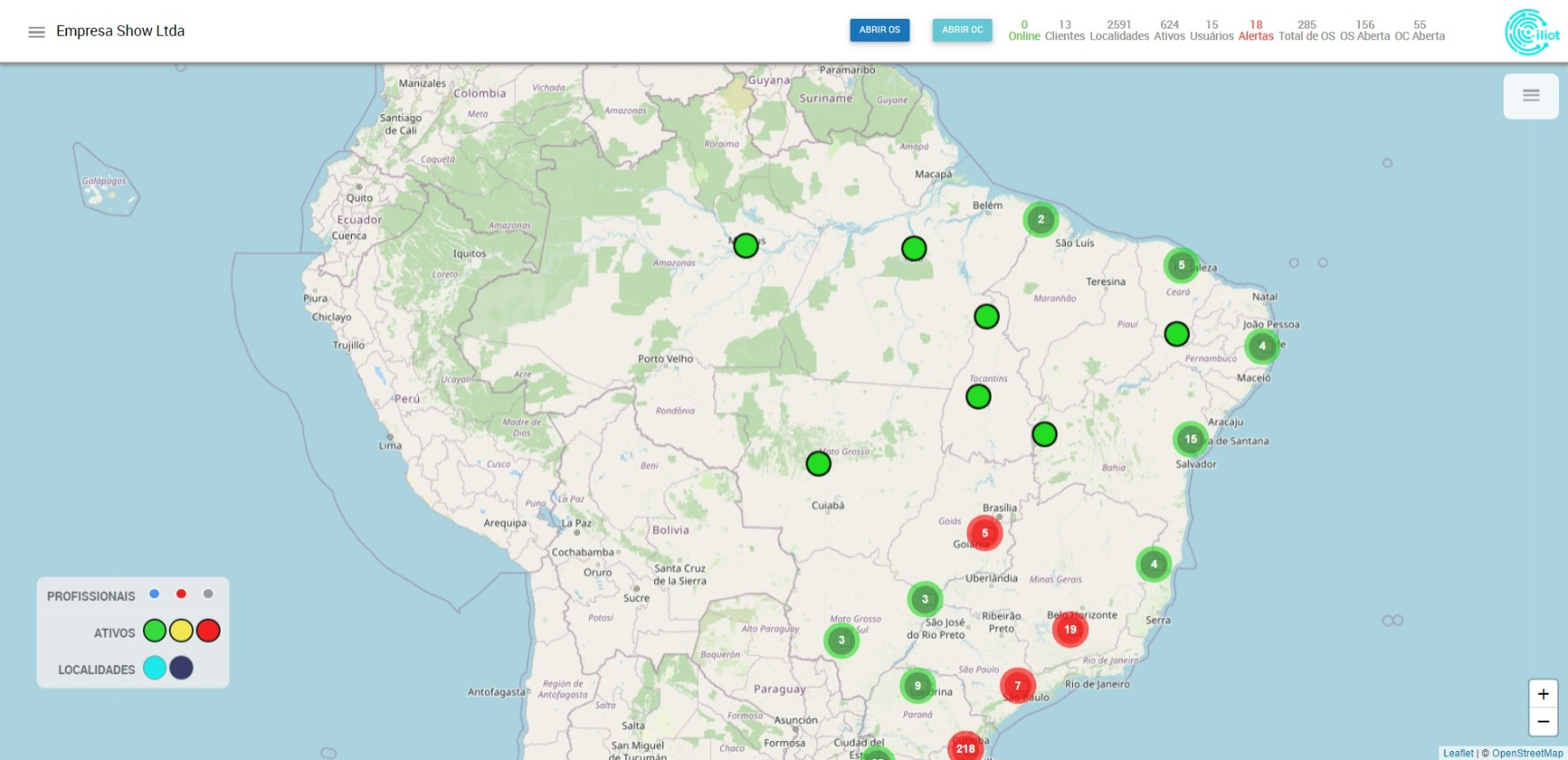Click the green cluster 3 near São José do Rio Preto
Screen dimensions: 1568x760
pyautogui.click(x=925, y=599)
